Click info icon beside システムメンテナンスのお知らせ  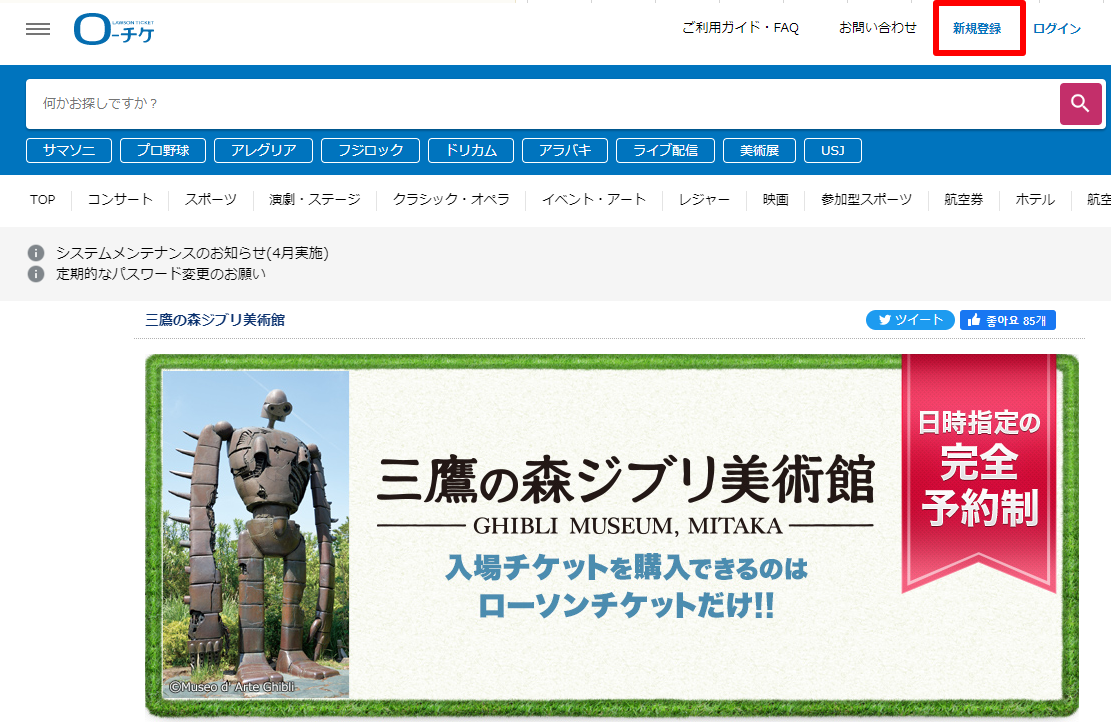tap(35, 253)
